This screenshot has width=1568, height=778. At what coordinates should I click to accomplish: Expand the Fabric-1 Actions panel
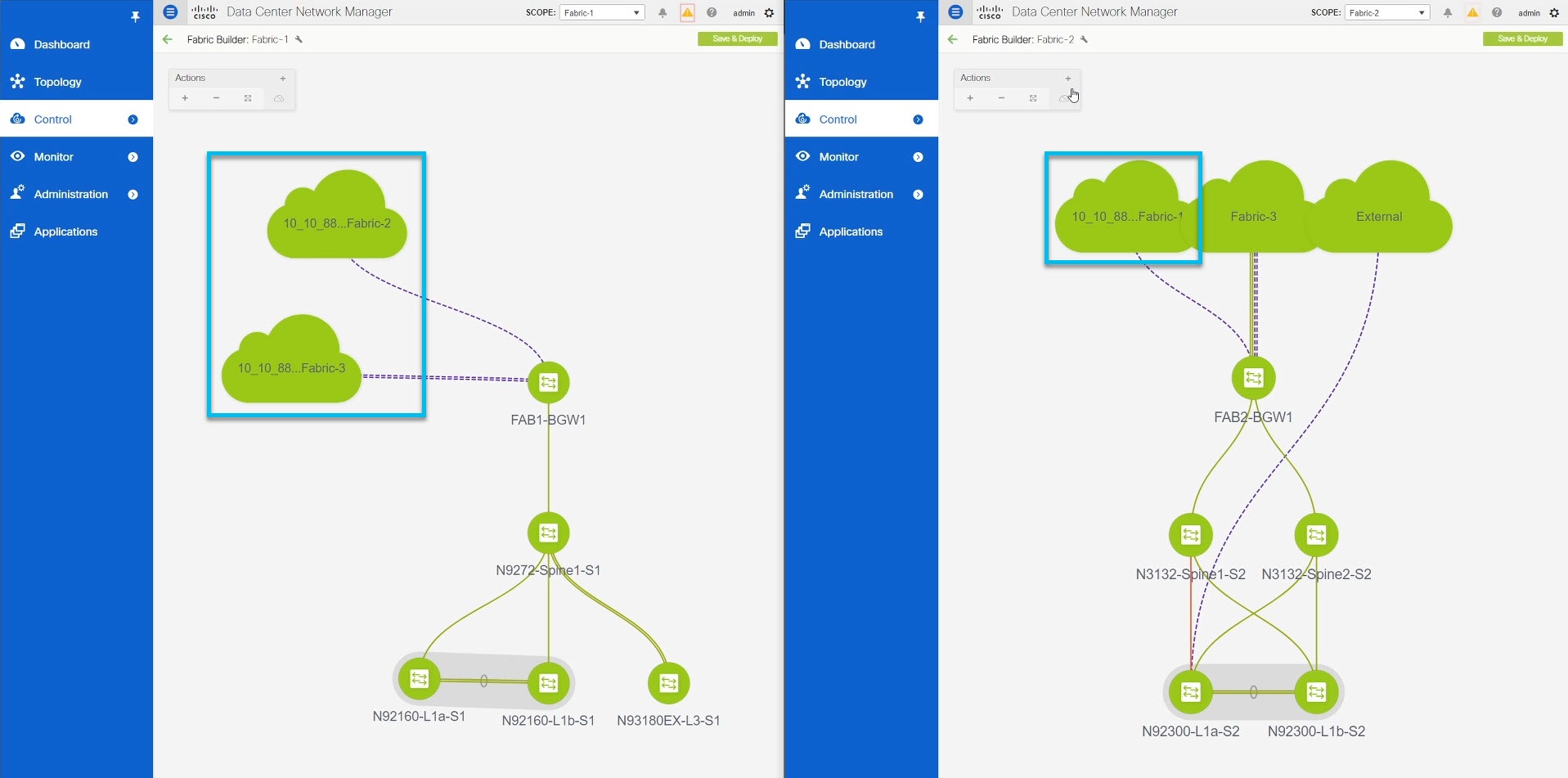[x=283, y=79]
